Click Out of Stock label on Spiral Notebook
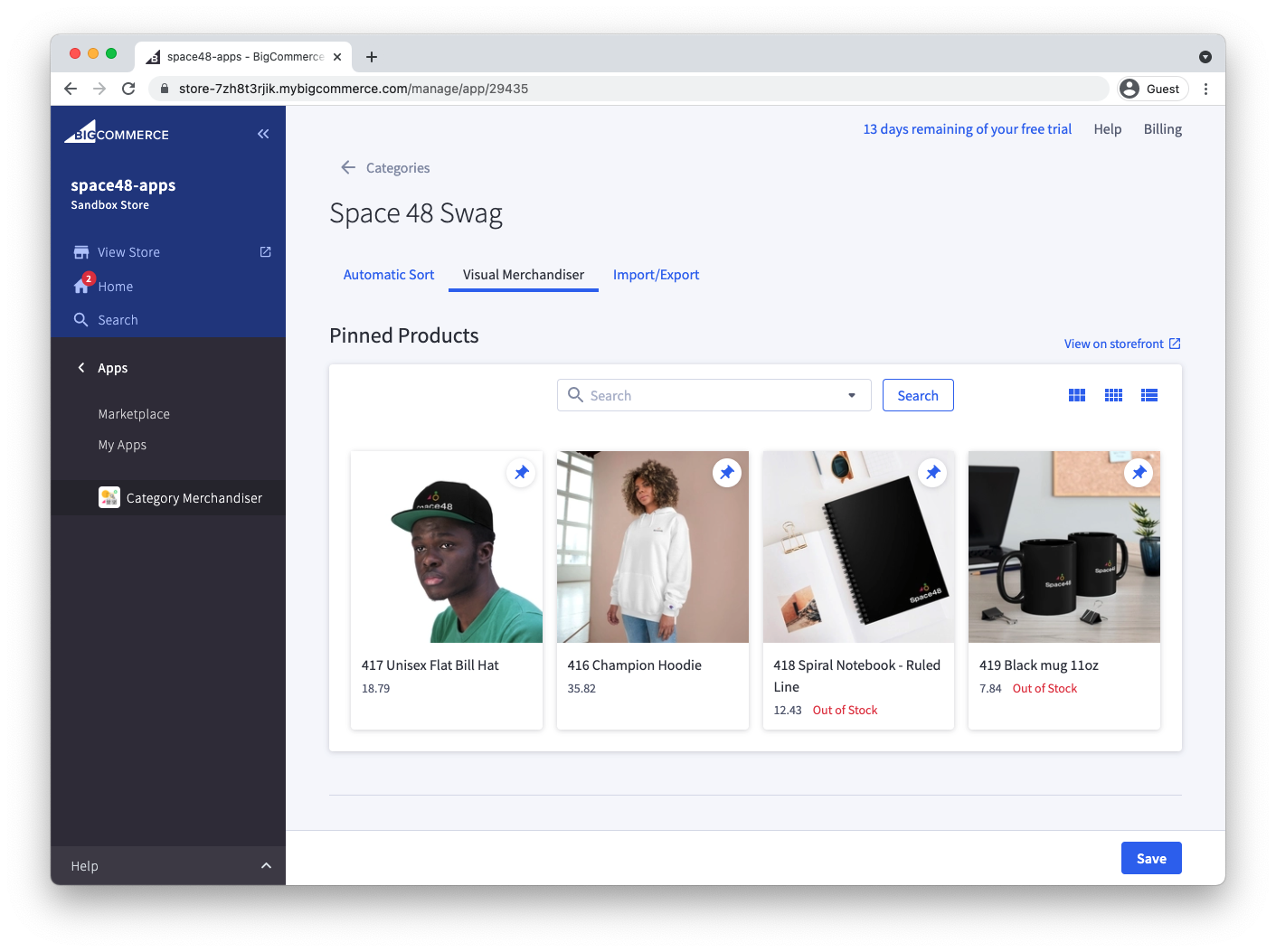This screenshot has width=1276, height=952. point(845,710)
